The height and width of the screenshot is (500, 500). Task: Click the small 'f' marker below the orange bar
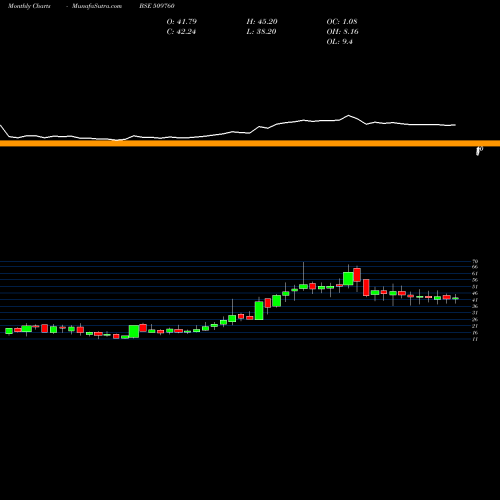point(479,151)
